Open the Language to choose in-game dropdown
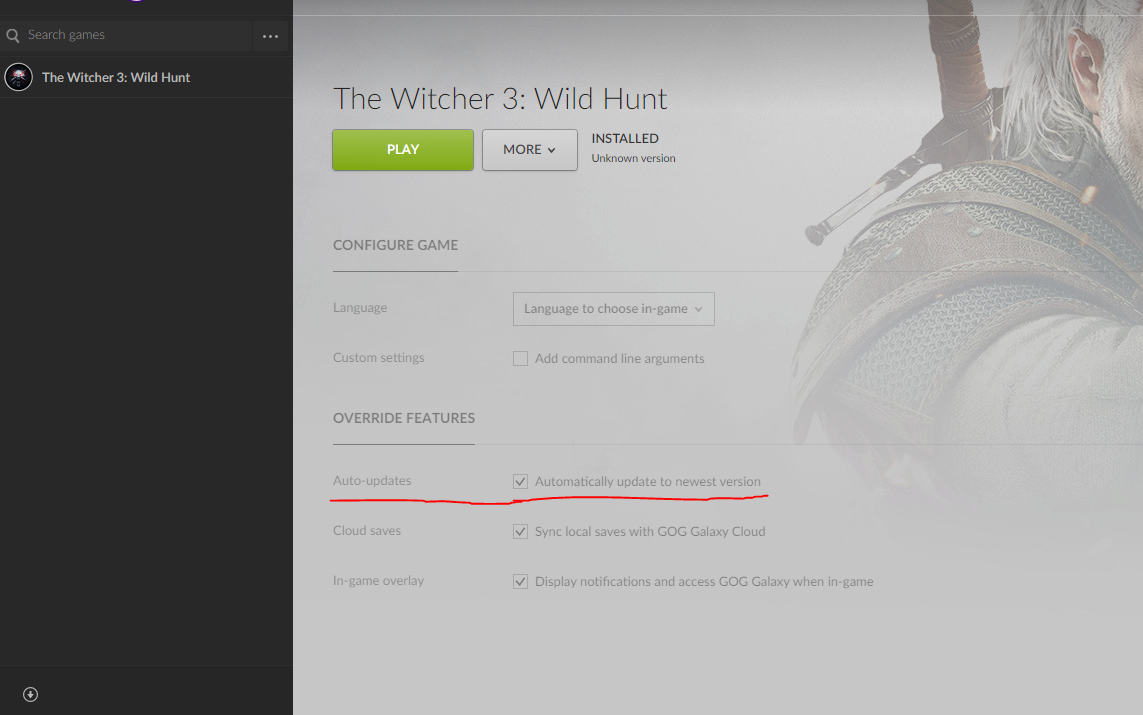 point(614,309)
